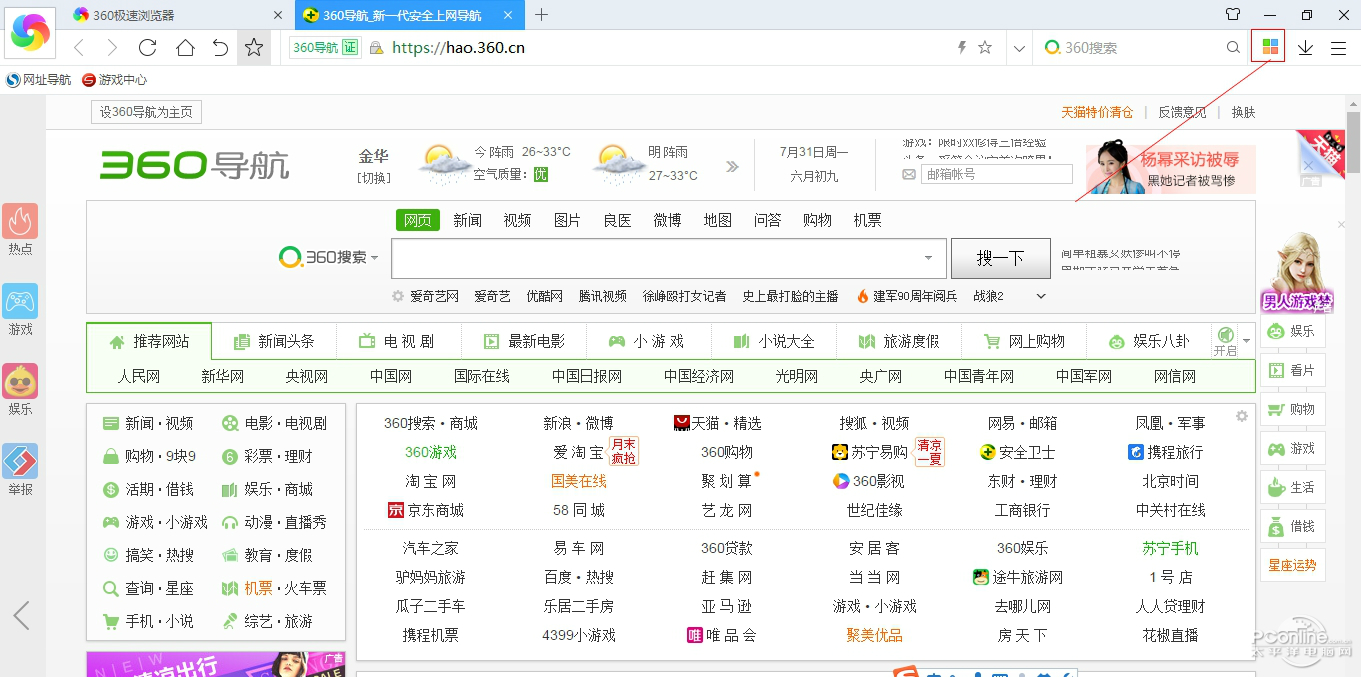Viewport: 1361px width, 677px height.
Task: Open 最新电影 category tab
Action: 524,341
